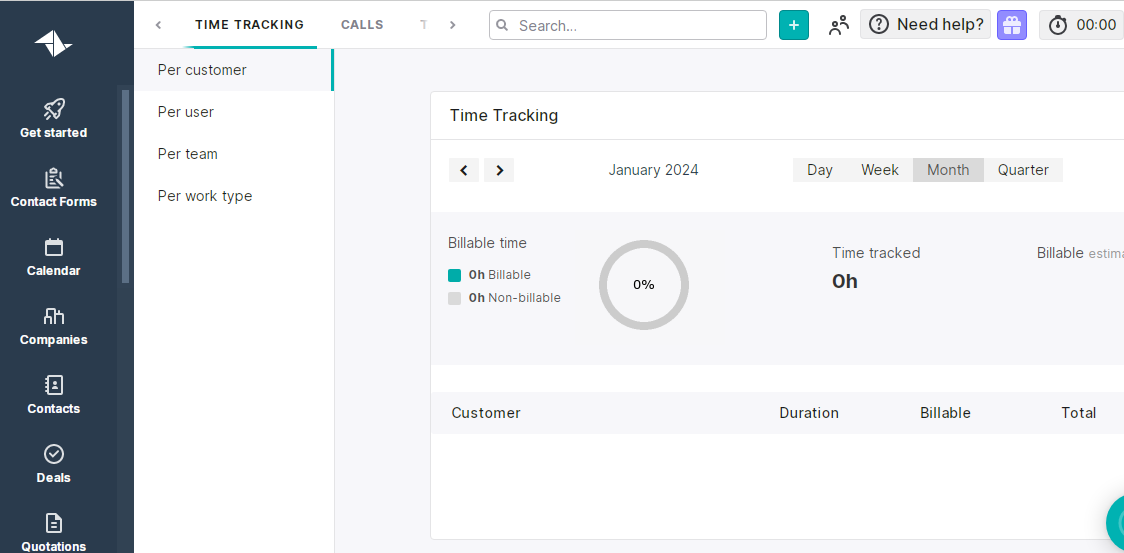Open Deals in sidebar
Image resolution: width=1124 pixels, height=553 pixels.
pos(54,464)
